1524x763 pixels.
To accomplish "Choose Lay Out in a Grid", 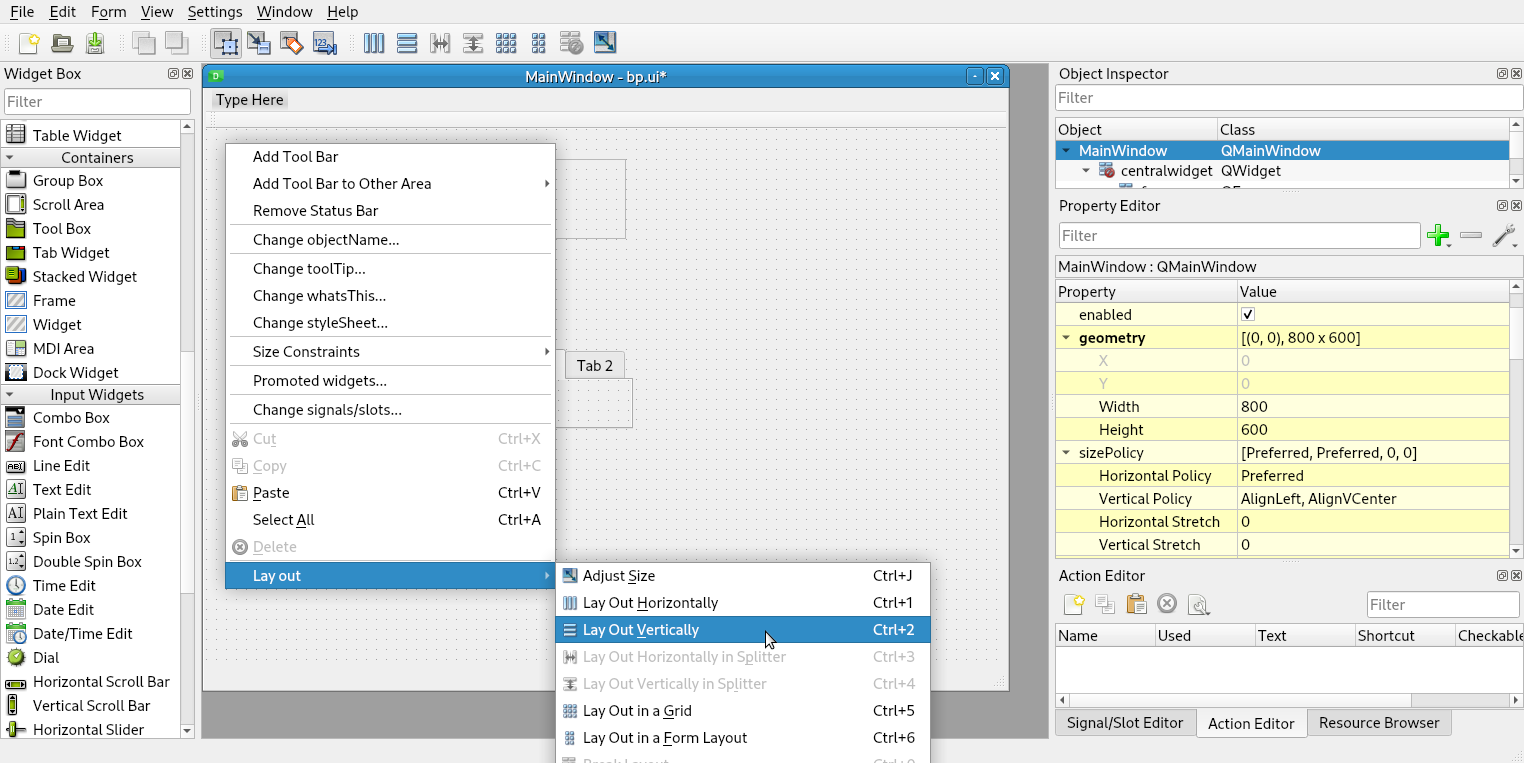I will tap(637, 711).
